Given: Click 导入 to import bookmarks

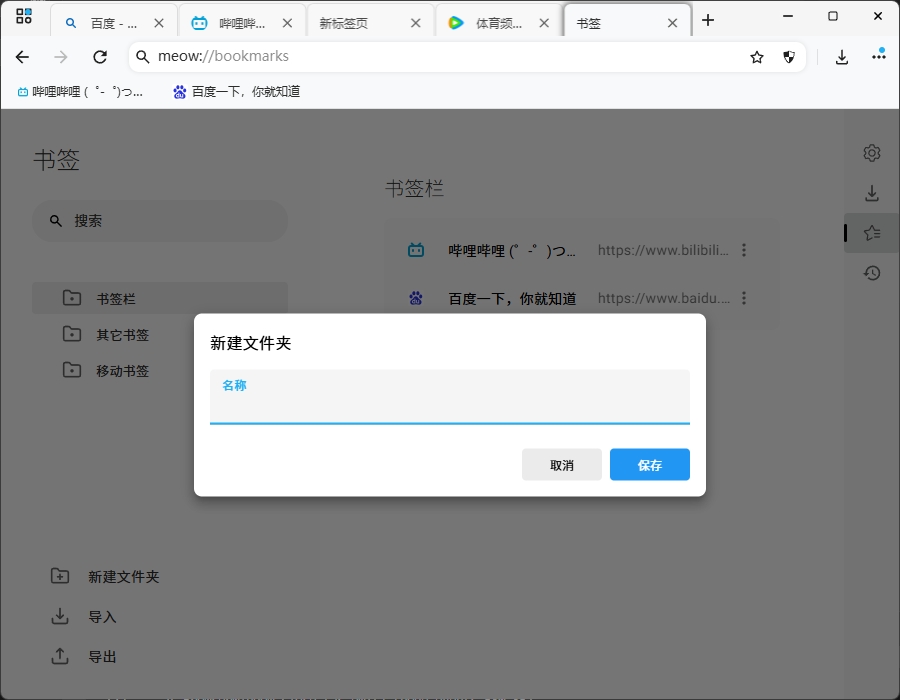Looking at the screenshot, I should (x=84, y=616).
